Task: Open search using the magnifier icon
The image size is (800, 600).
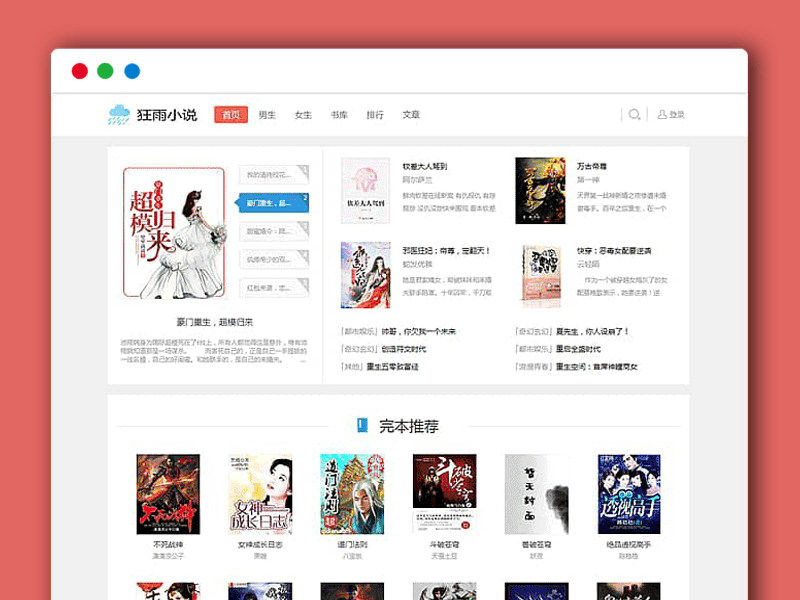Action: tap(635, 114)
